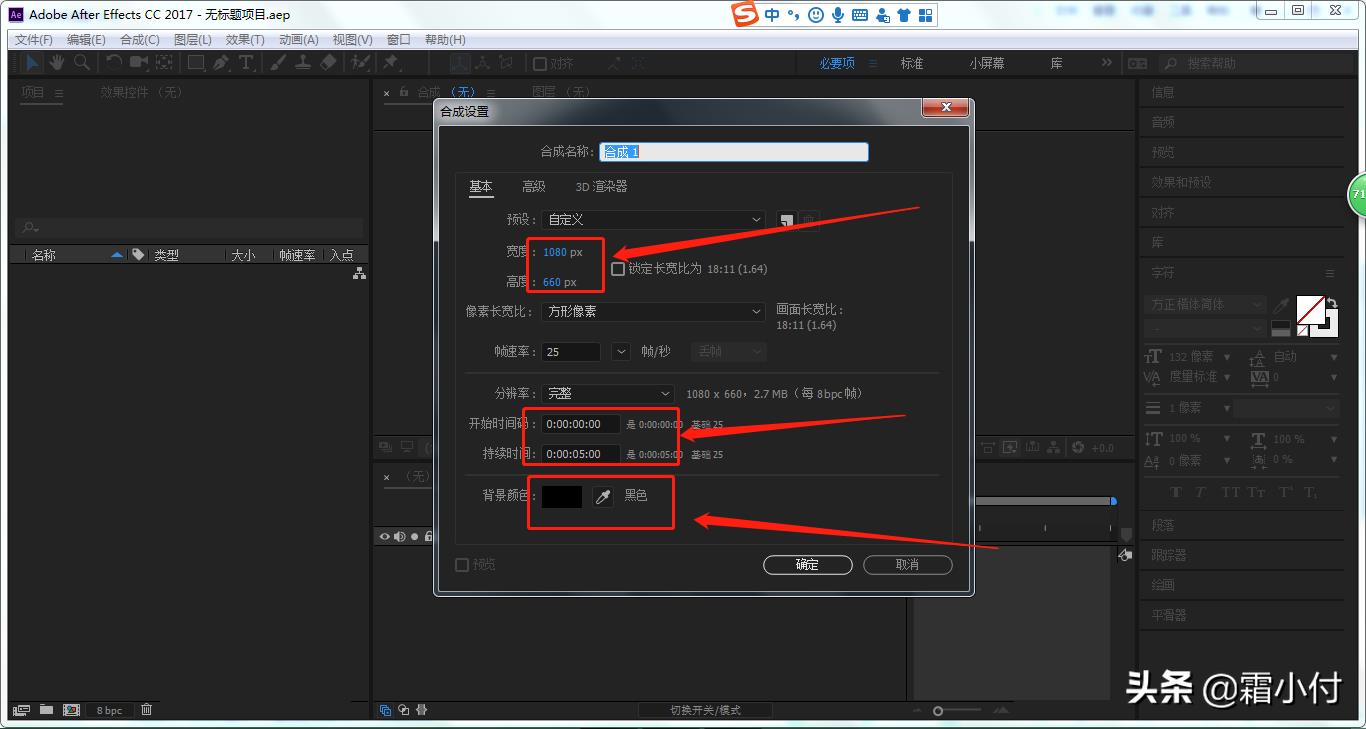Viewport: 1366px width, 729px height.
Task: Select the Brush tool
Action: (278, 62)
